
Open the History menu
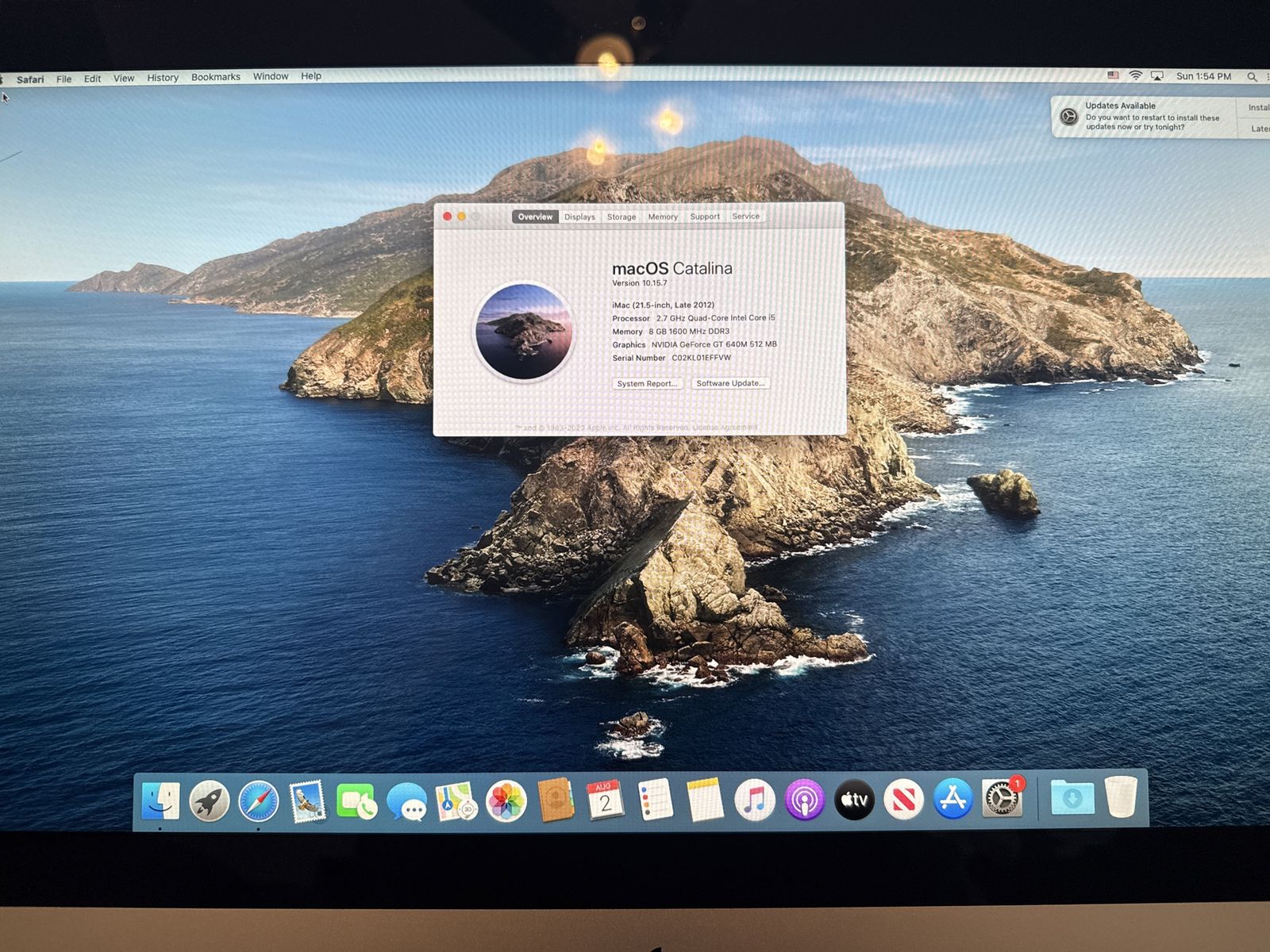(x=163, y=78)
